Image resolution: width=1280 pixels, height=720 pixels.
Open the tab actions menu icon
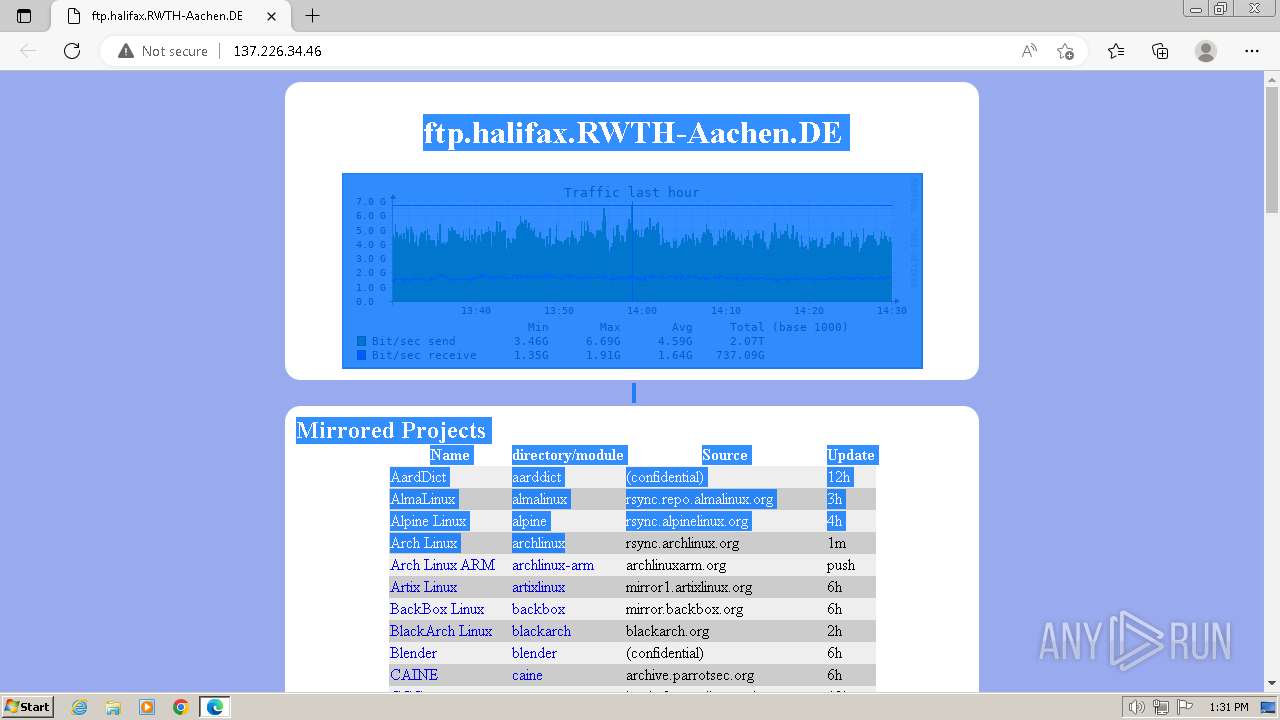point(24,16)
